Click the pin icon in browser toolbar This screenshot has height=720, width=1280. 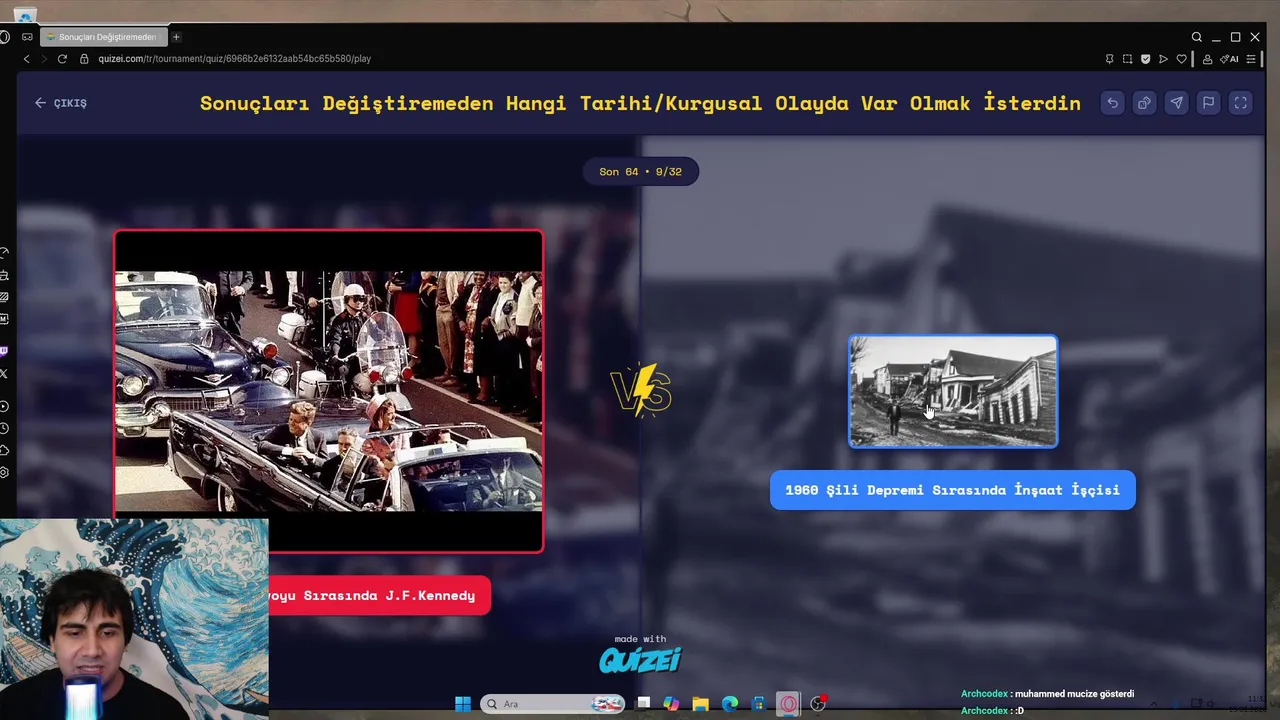(x=1109, y=59)
